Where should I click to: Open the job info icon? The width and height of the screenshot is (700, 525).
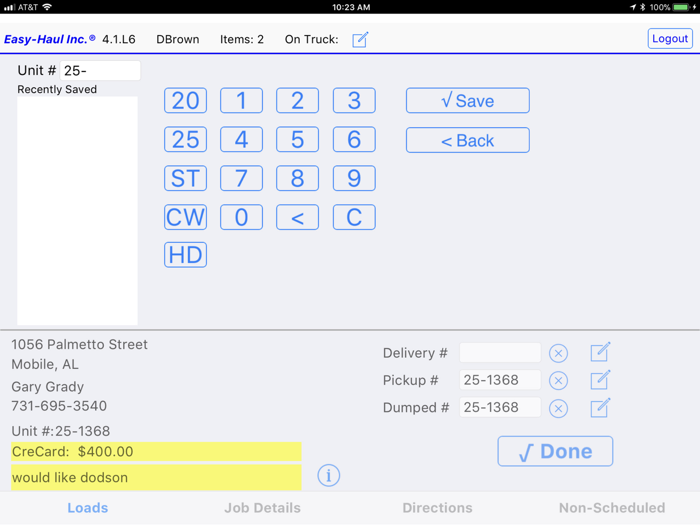tap(329, 475)
